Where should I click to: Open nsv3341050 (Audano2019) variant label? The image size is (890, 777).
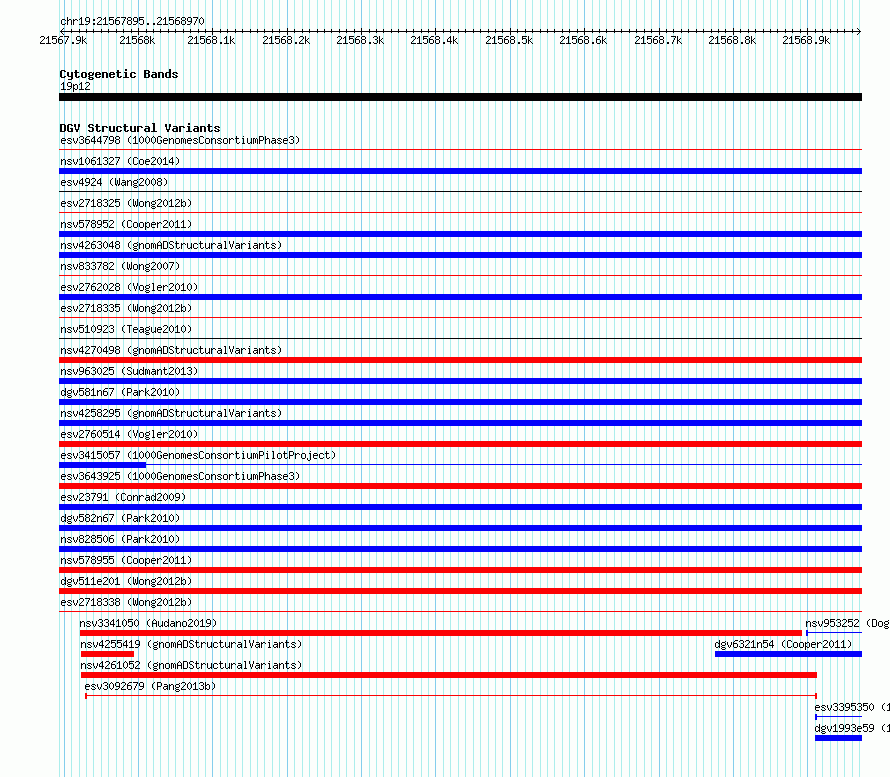148,623
